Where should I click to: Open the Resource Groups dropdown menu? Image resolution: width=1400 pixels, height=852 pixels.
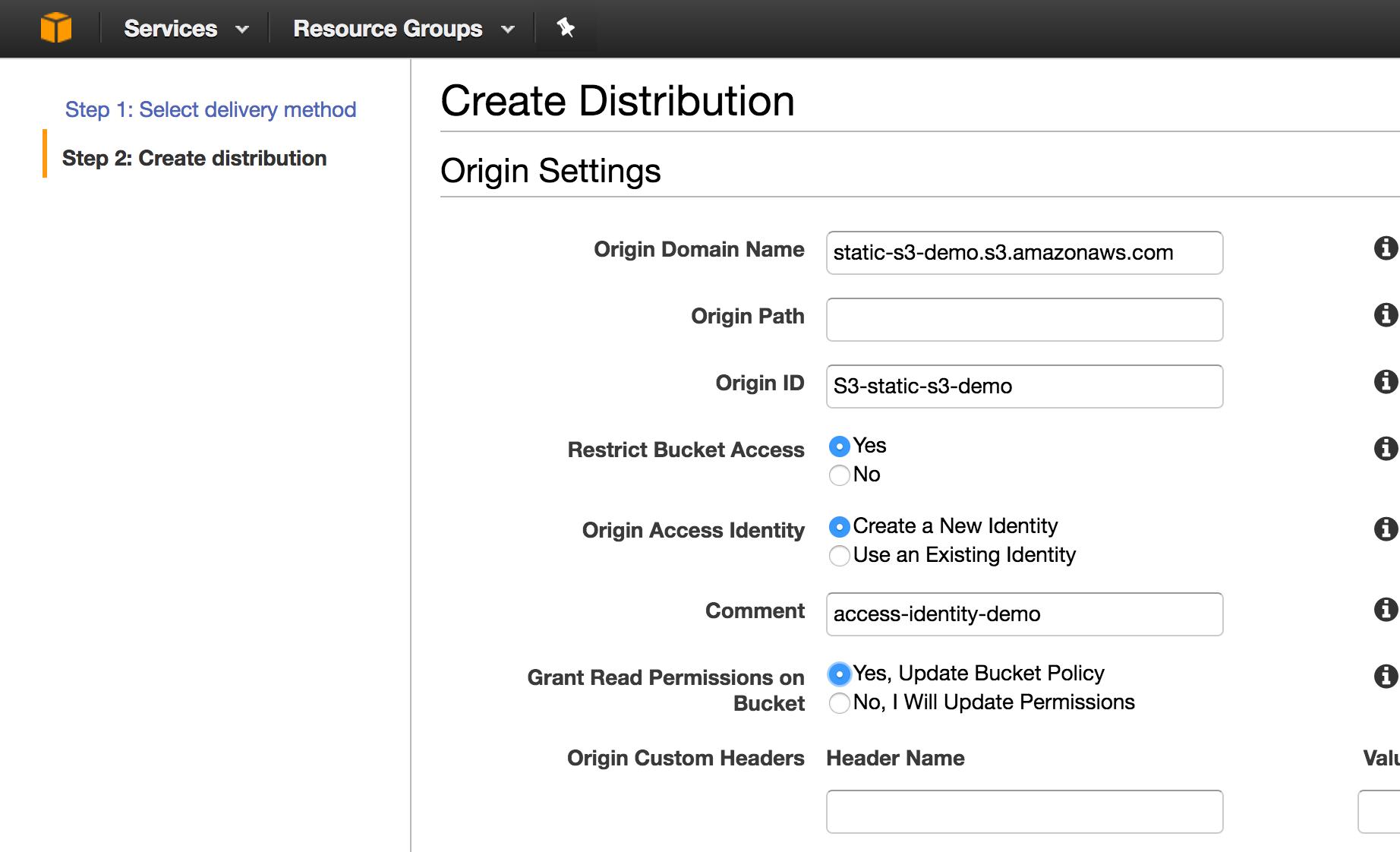pos(404,29)
